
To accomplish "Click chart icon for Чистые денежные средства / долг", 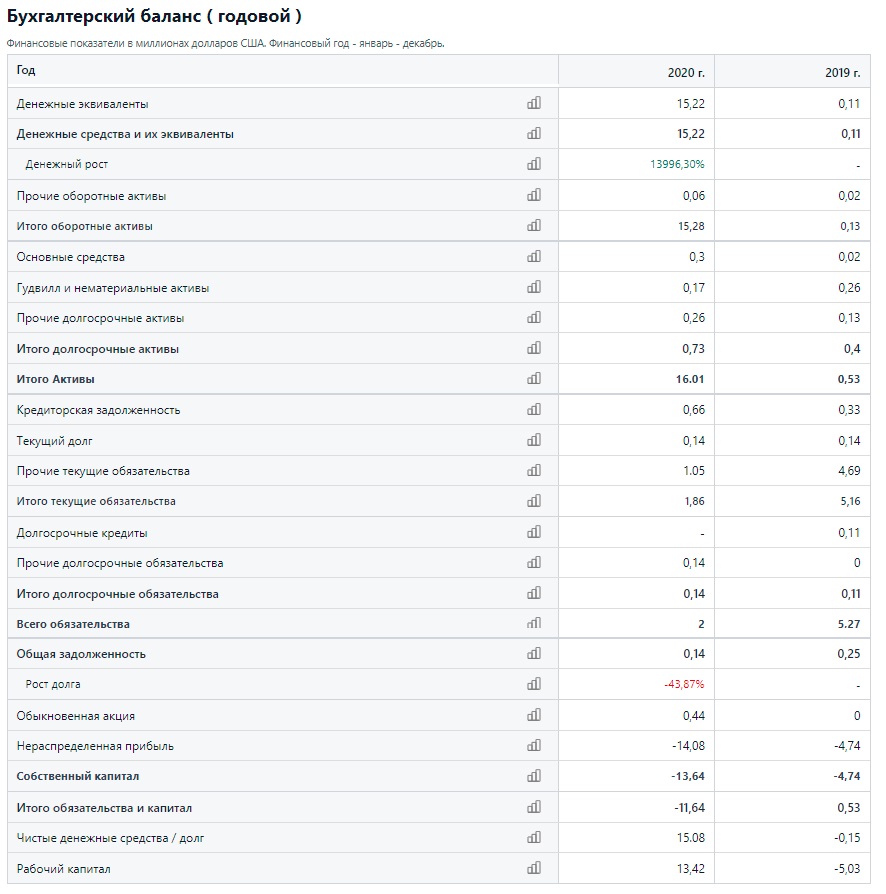I will [x=534, y=838].
